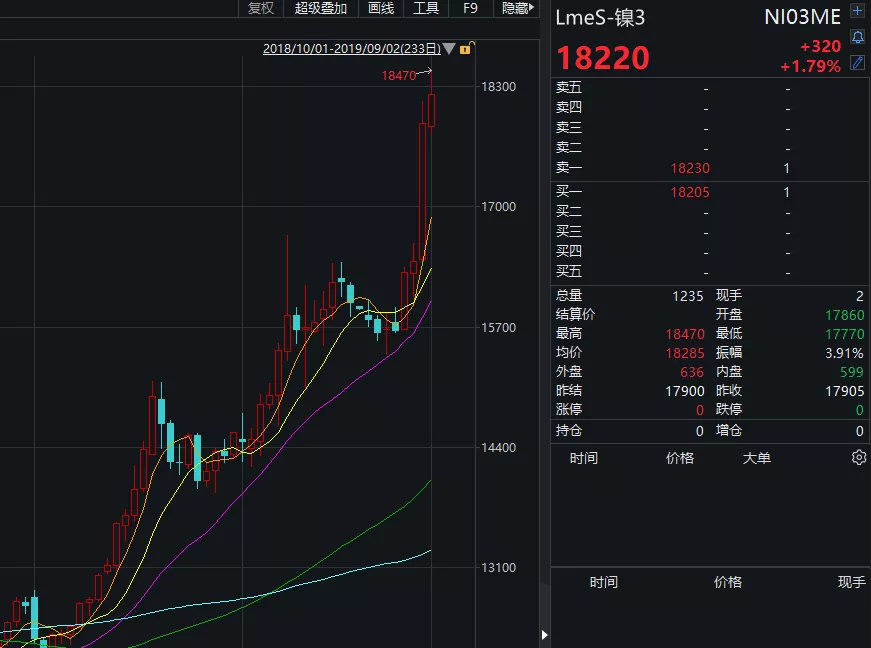
Task: Collapse panel with the white arrow splitter
Action: click(544, 635)
